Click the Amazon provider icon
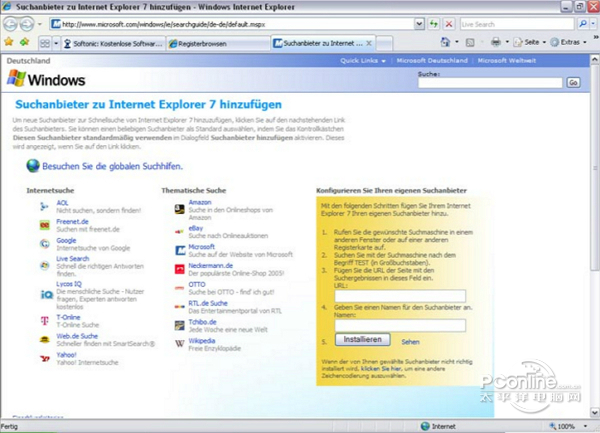Viewport: 600px width, 433px height. 179,209
